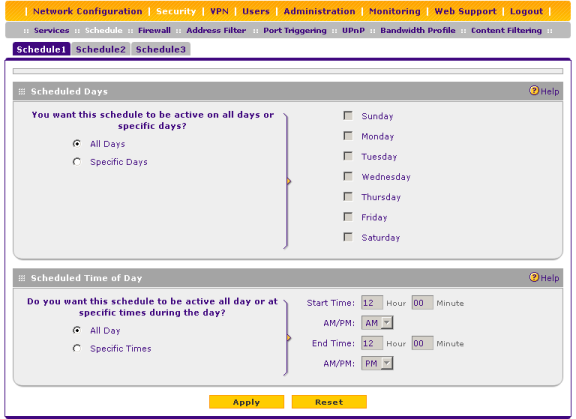This screenshot has width=576, height=419.
Task: Go to the Firewall submenu
Action: point(154,30)
